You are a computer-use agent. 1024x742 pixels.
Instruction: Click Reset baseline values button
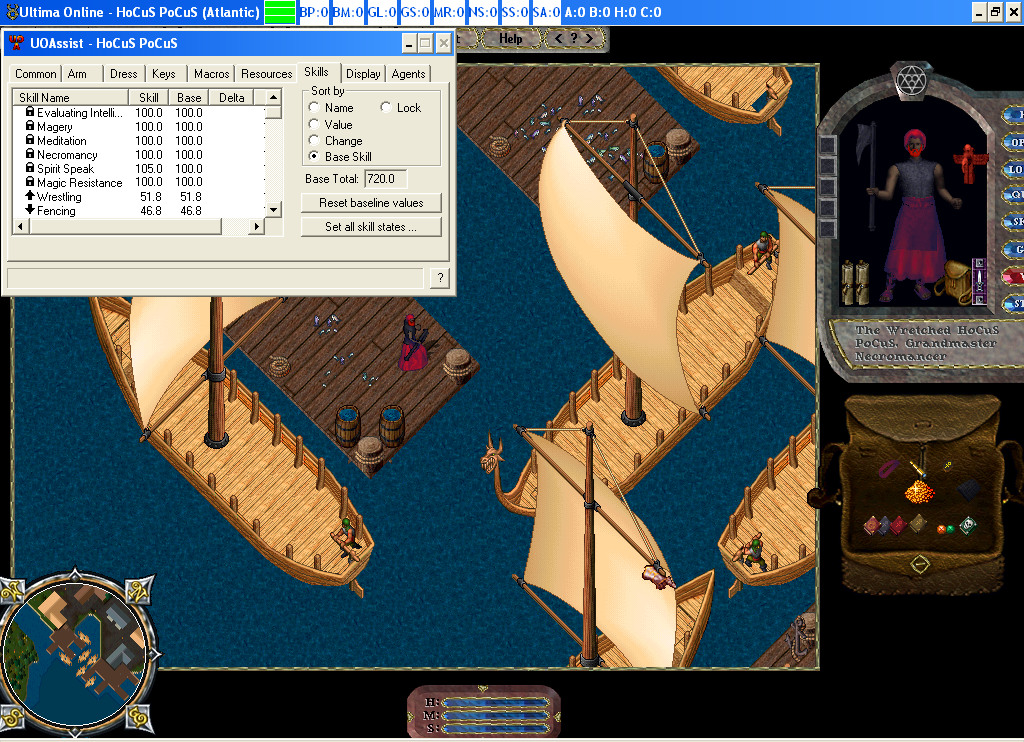coord(371,202)
